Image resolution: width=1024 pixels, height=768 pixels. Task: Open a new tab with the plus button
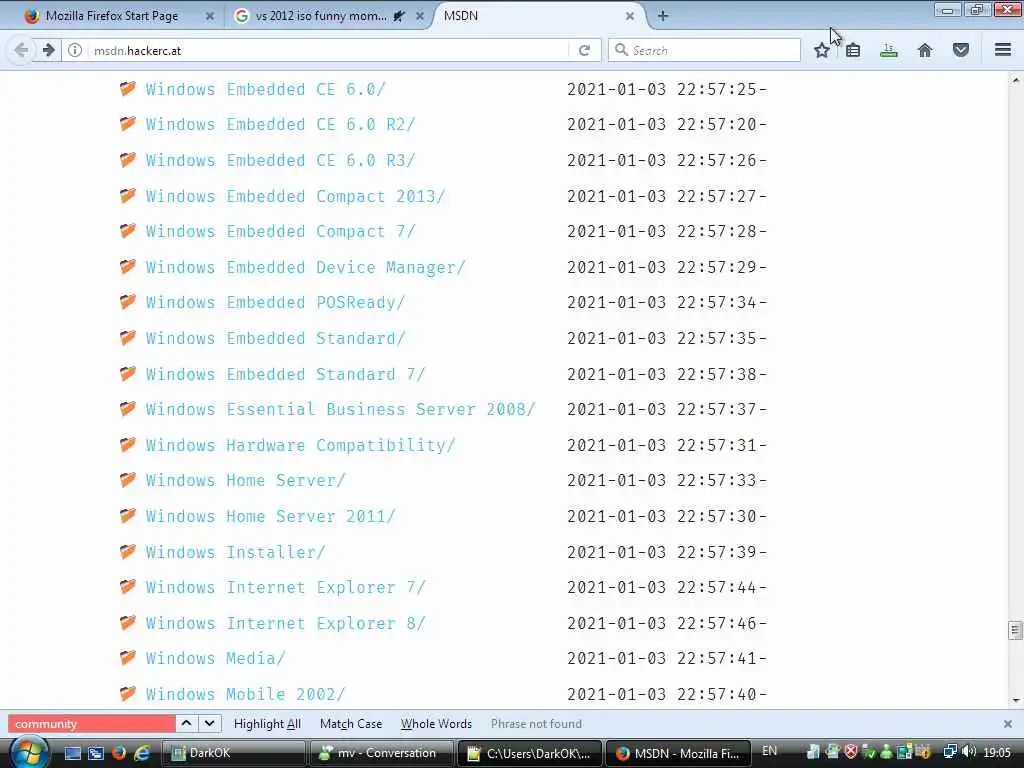pos(663,16)
